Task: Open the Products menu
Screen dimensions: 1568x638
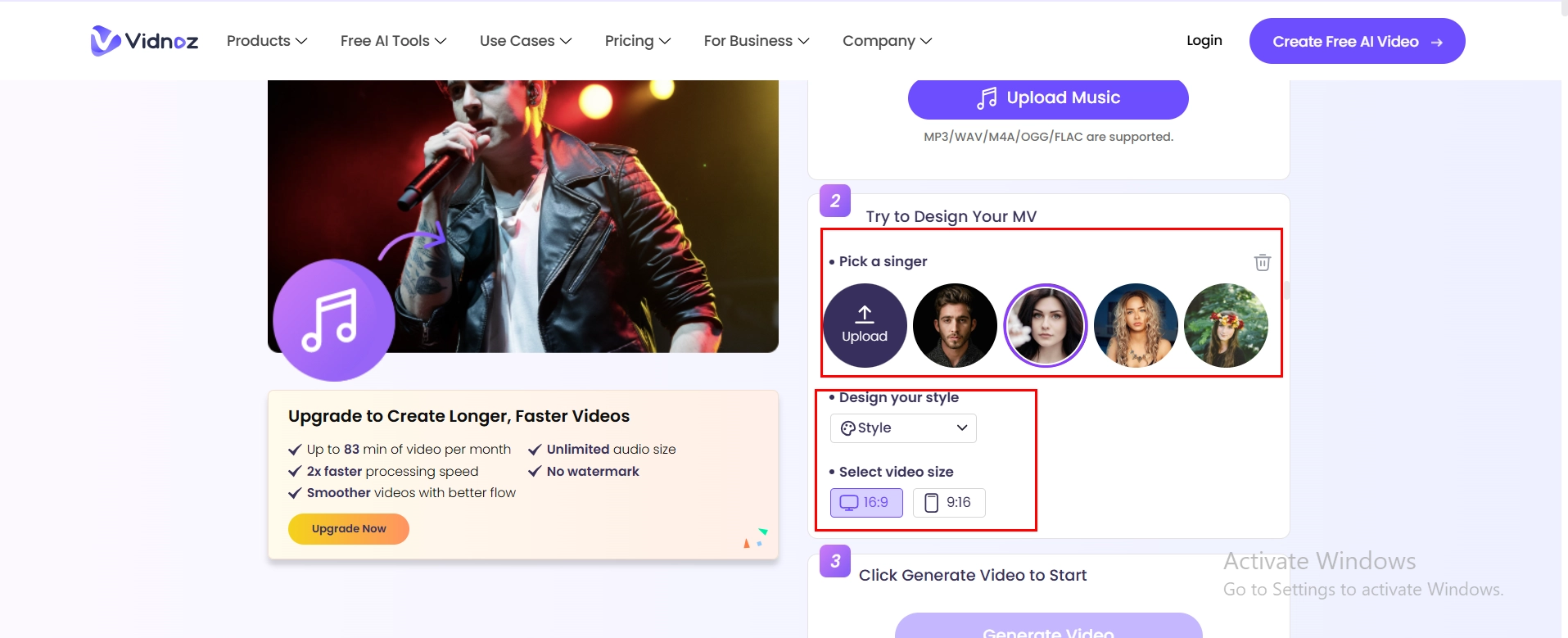Action: (267, 41)
